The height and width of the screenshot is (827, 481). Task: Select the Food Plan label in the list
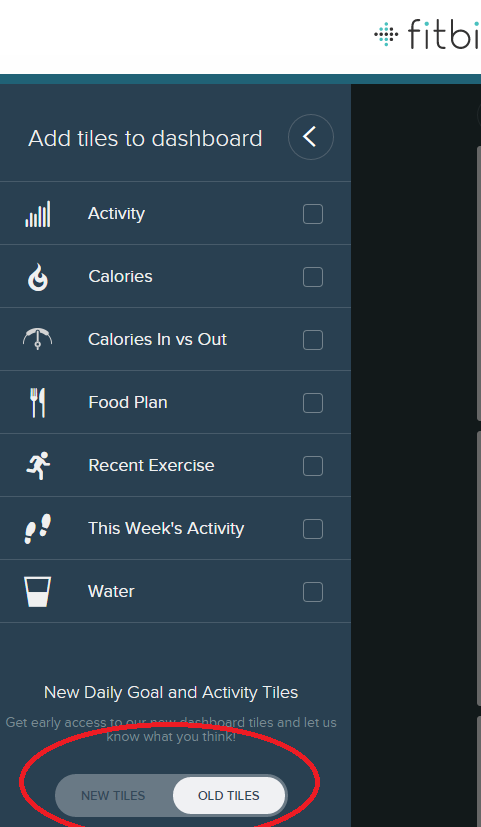pos(128,402)
